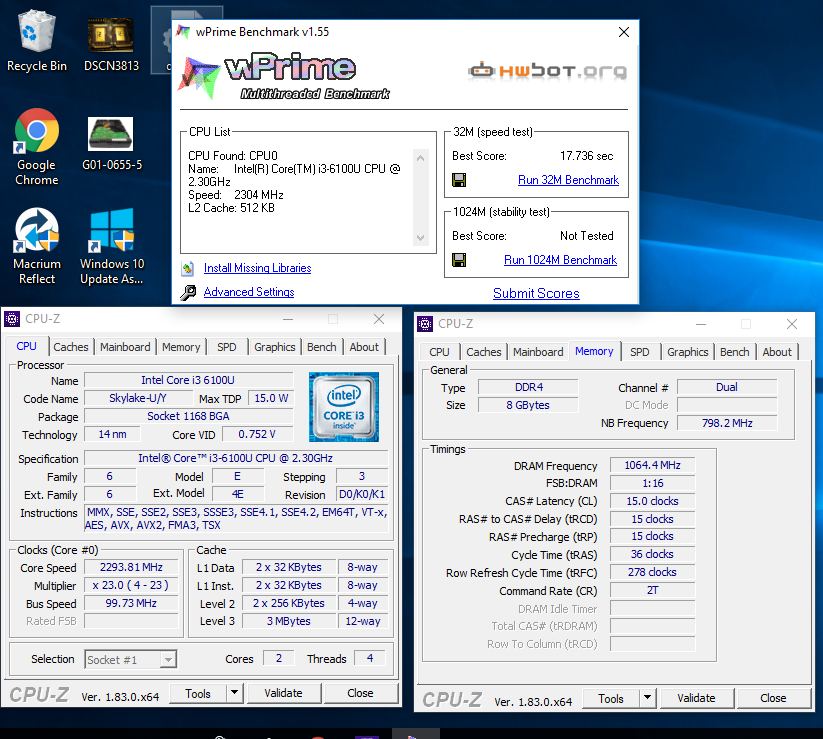Screen dimensions: 823x739
Task: Click Tools button in right CPU-Z window
Action: pyautogui.click(x=611, y=699)
